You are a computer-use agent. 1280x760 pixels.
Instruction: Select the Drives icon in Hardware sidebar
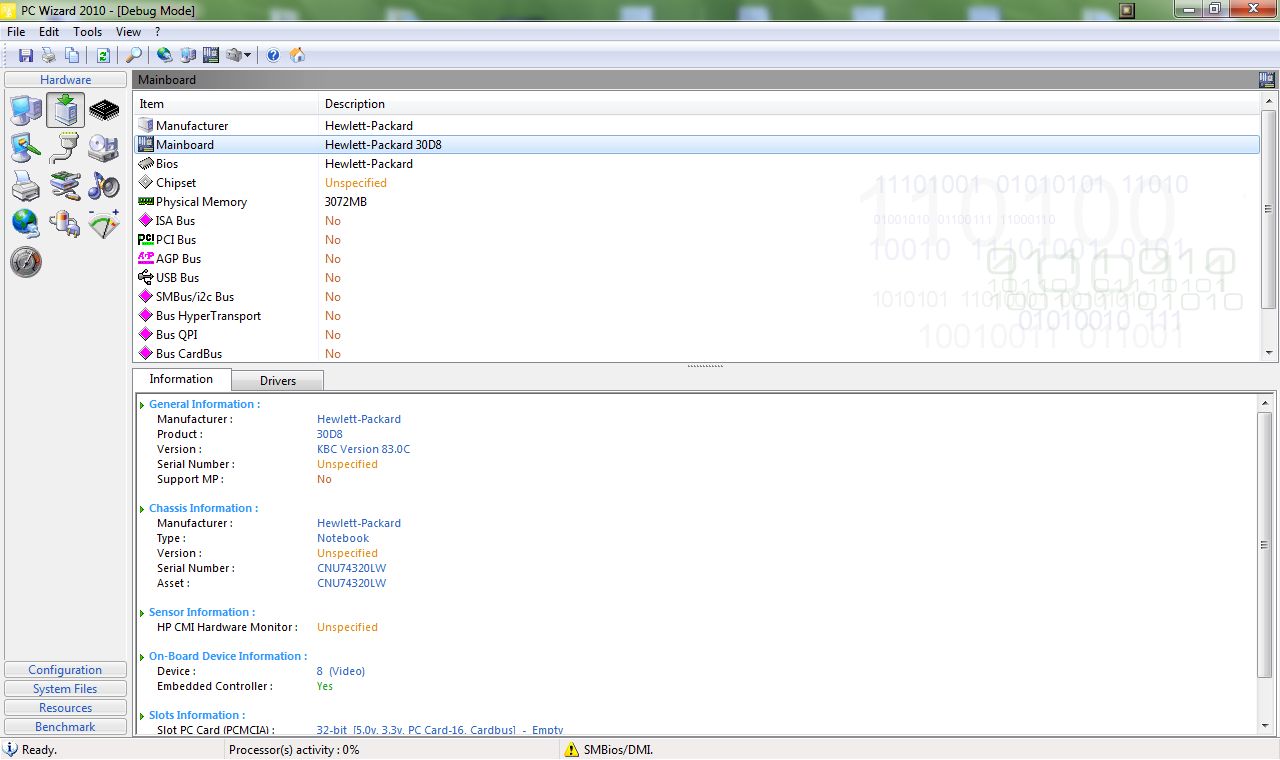[104, 148]
